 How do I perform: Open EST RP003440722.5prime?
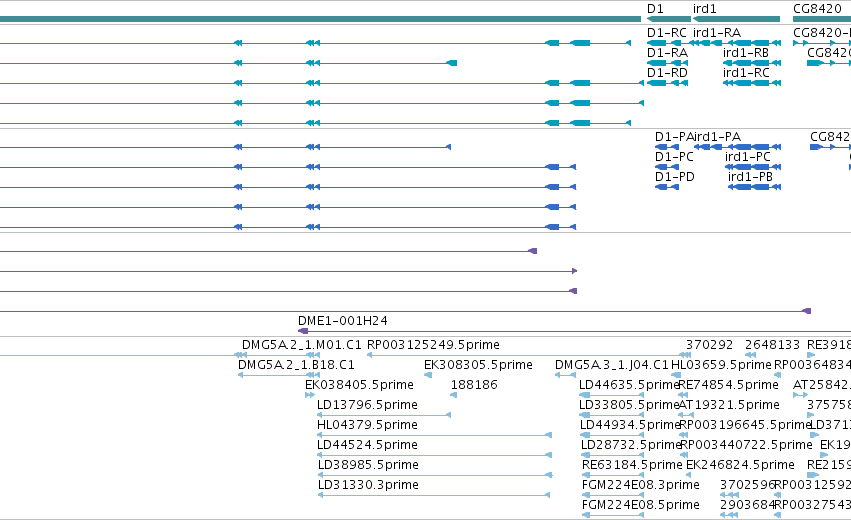point(746,445)
